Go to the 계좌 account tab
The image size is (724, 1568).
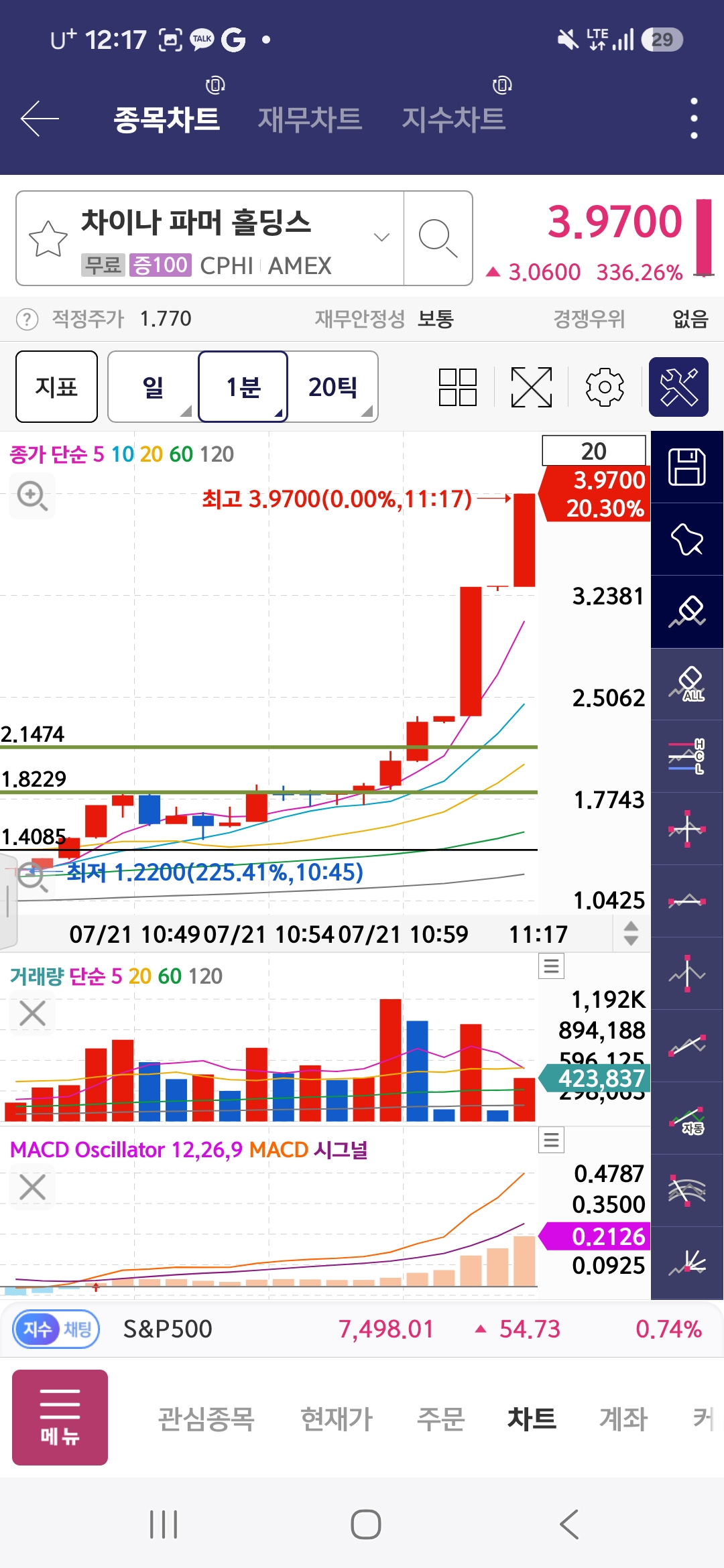(623, 1419)
